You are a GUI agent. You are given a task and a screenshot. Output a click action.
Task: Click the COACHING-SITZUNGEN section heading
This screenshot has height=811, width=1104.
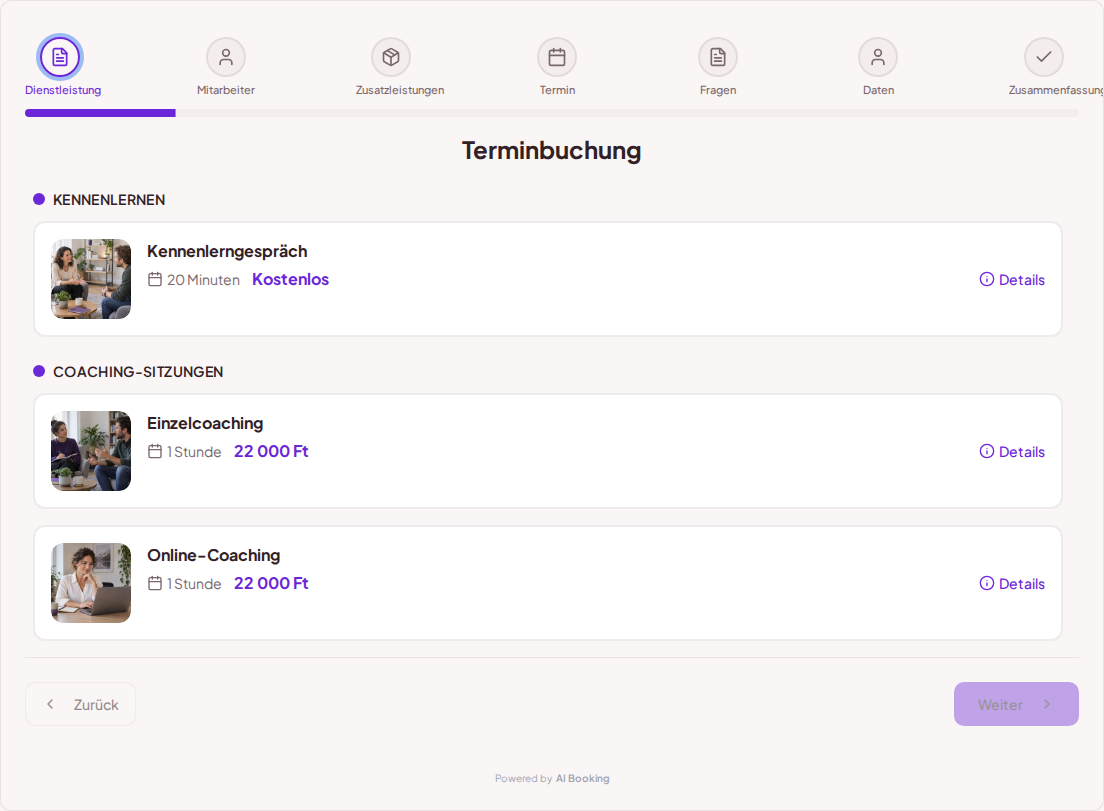click(138, 372)
